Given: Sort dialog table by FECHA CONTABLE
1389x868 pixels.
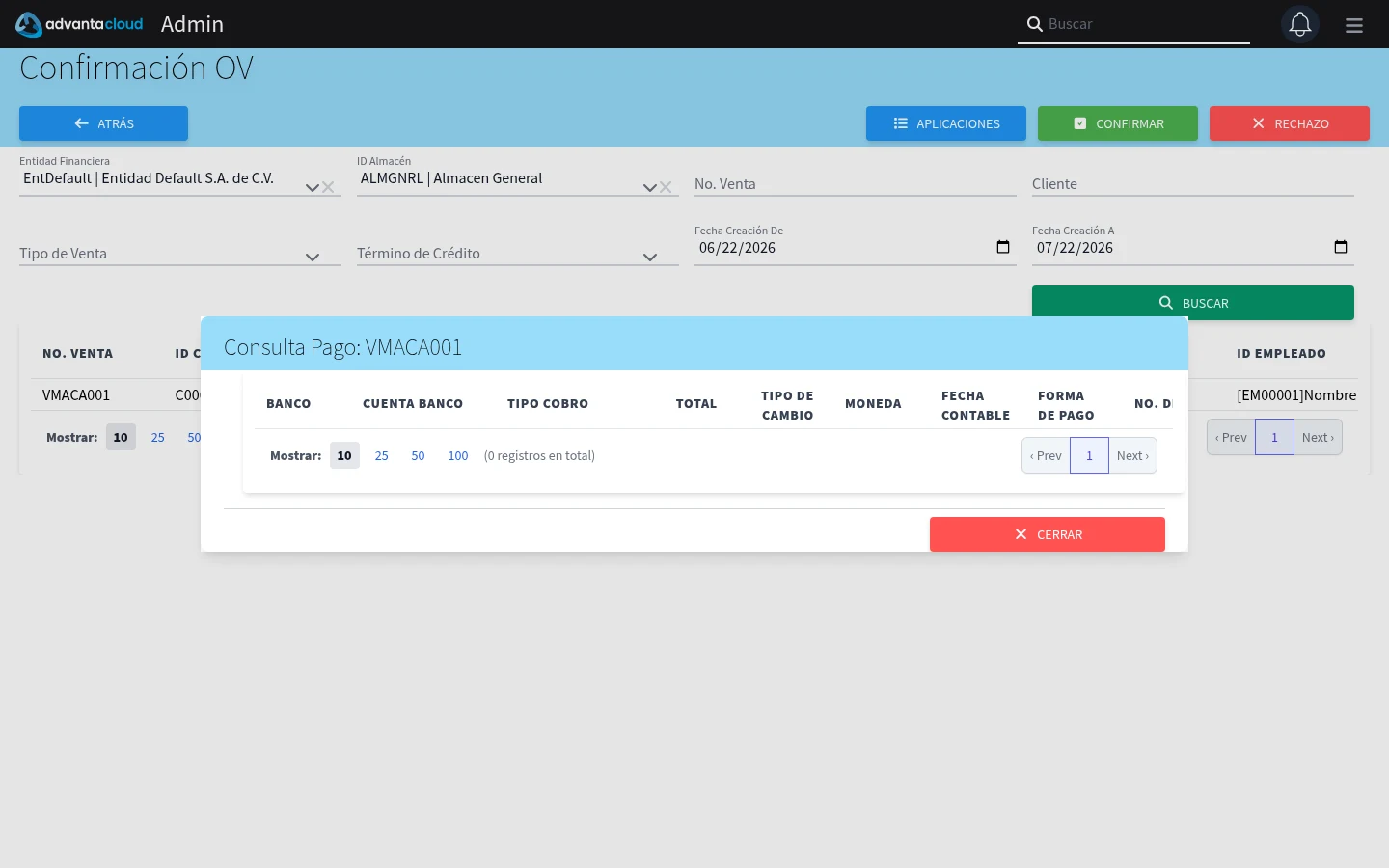Looking at the screenshot, I should (x=975, y=406).
